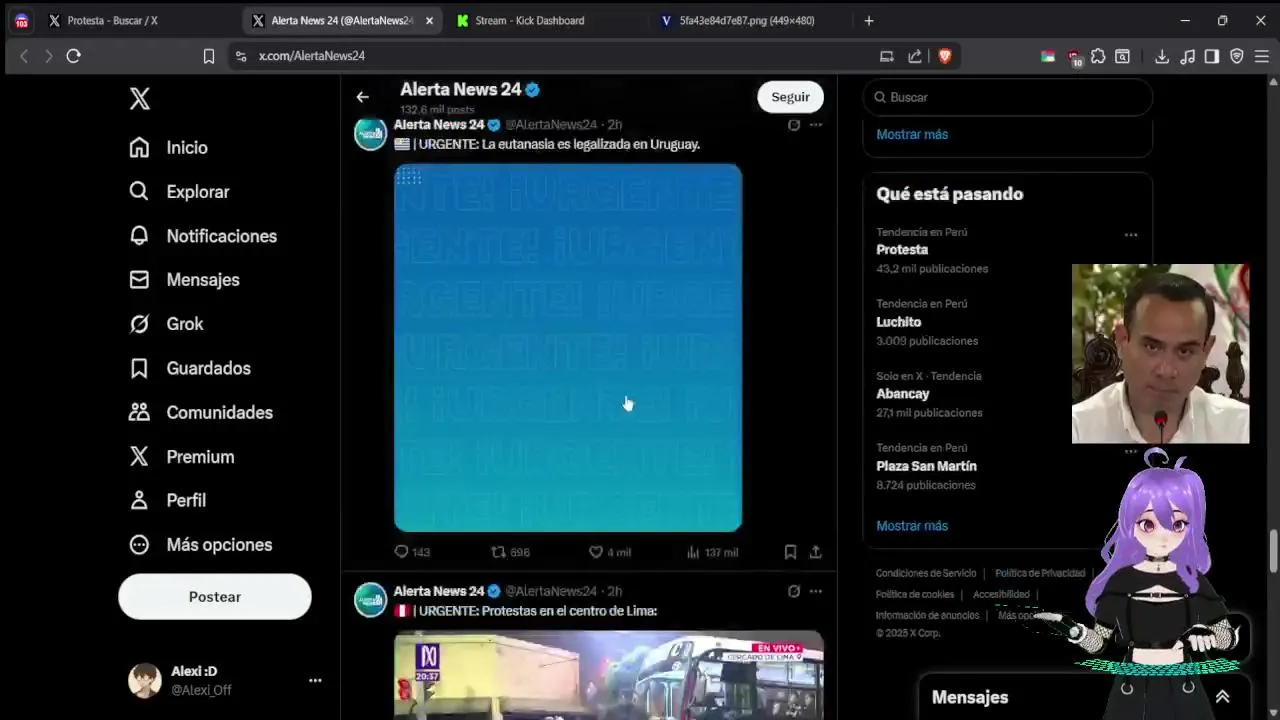Click the music note media control icon

point(1187,56)
